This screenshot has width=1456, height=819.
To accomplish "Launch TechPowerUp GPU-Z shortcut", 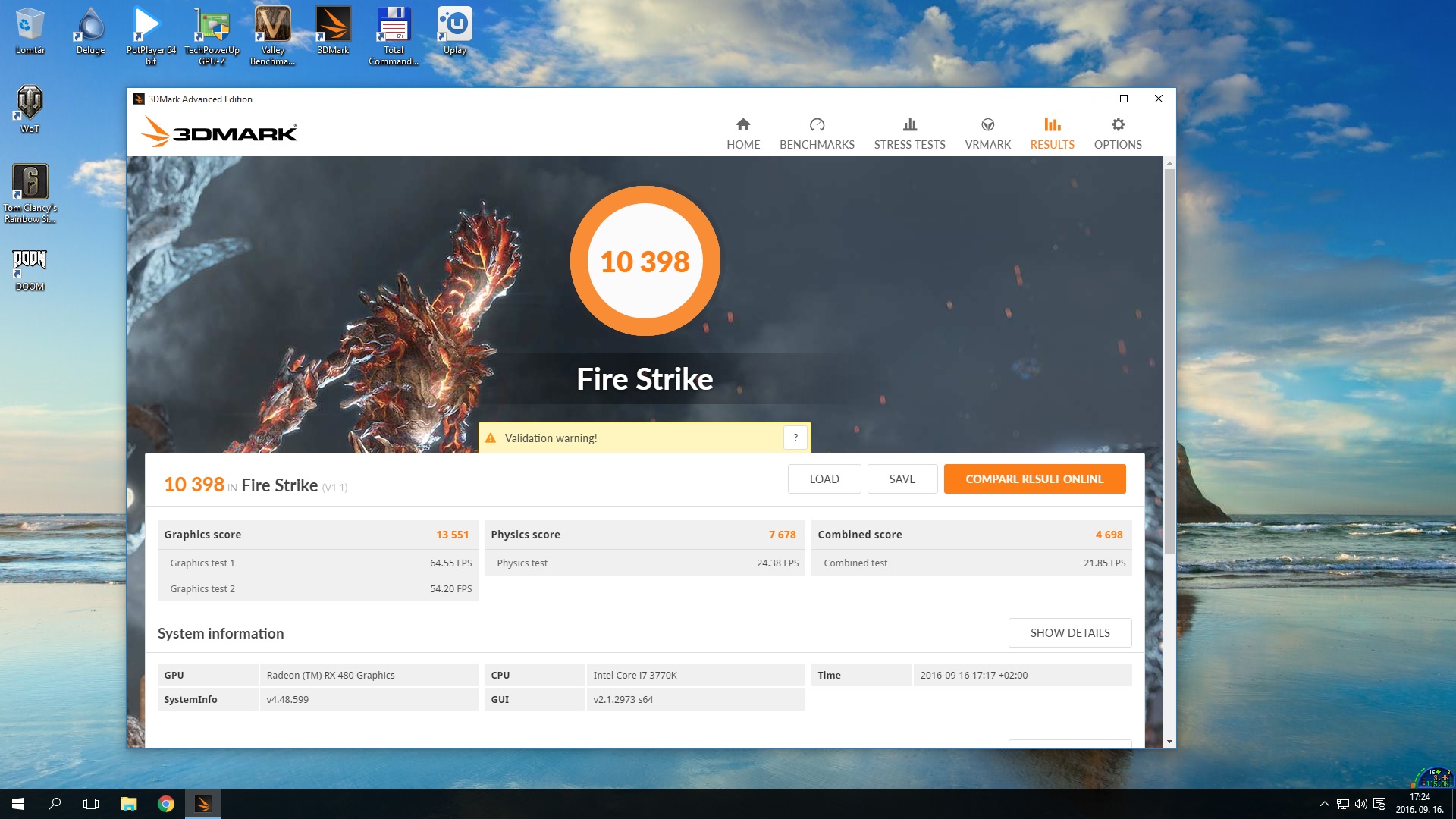I will coord(212,36).
